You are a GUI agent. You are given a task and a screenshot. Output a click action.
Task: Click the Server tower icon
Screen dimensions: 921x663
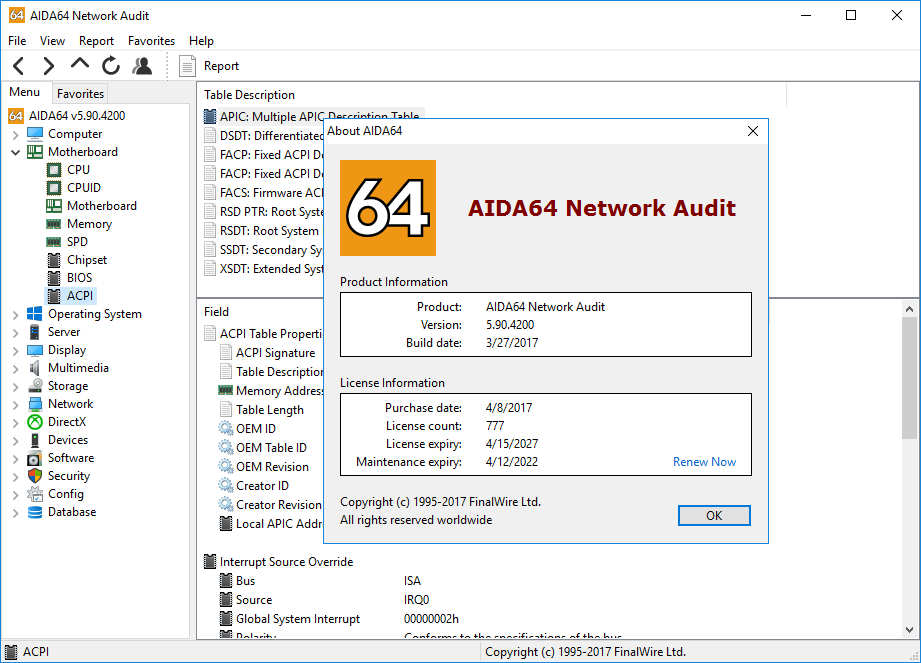click(35, 332)
